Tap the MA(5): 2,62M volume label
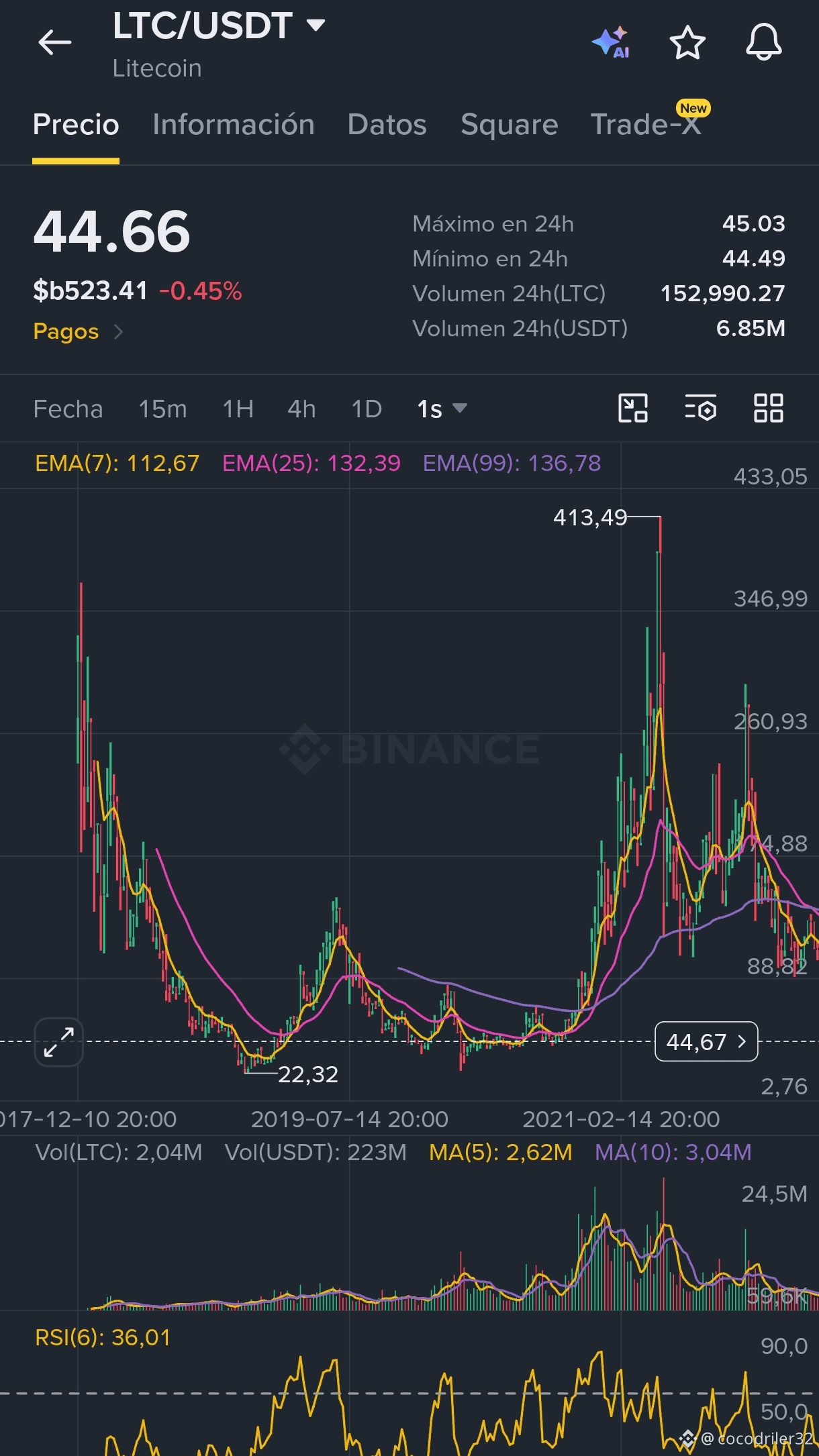Image resolution: width=819 pixels, height=1456 pixels. (x=501, y=1152)
